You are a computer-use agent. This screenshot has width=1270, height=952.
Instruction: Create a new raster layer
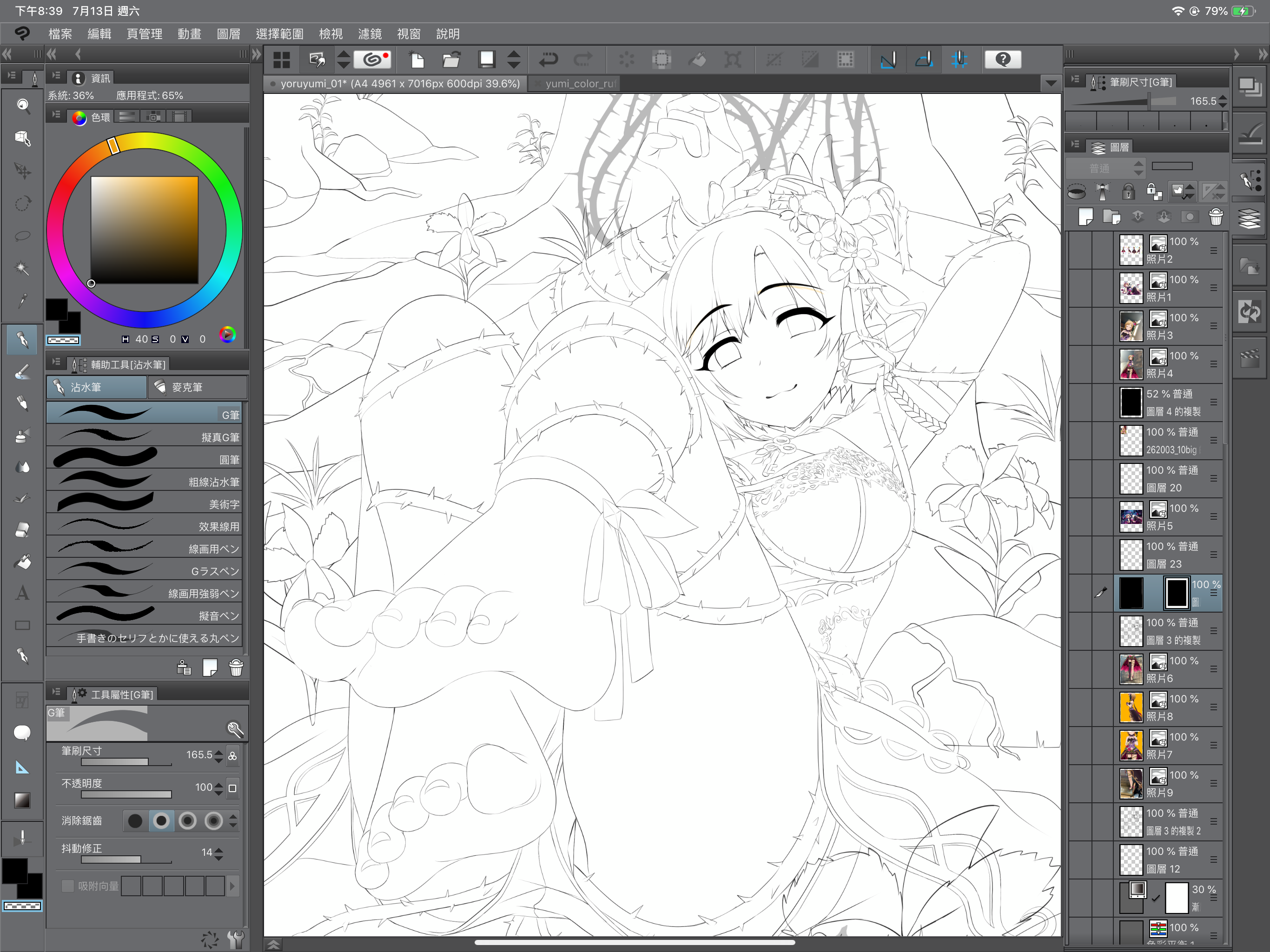[1085, 217]
